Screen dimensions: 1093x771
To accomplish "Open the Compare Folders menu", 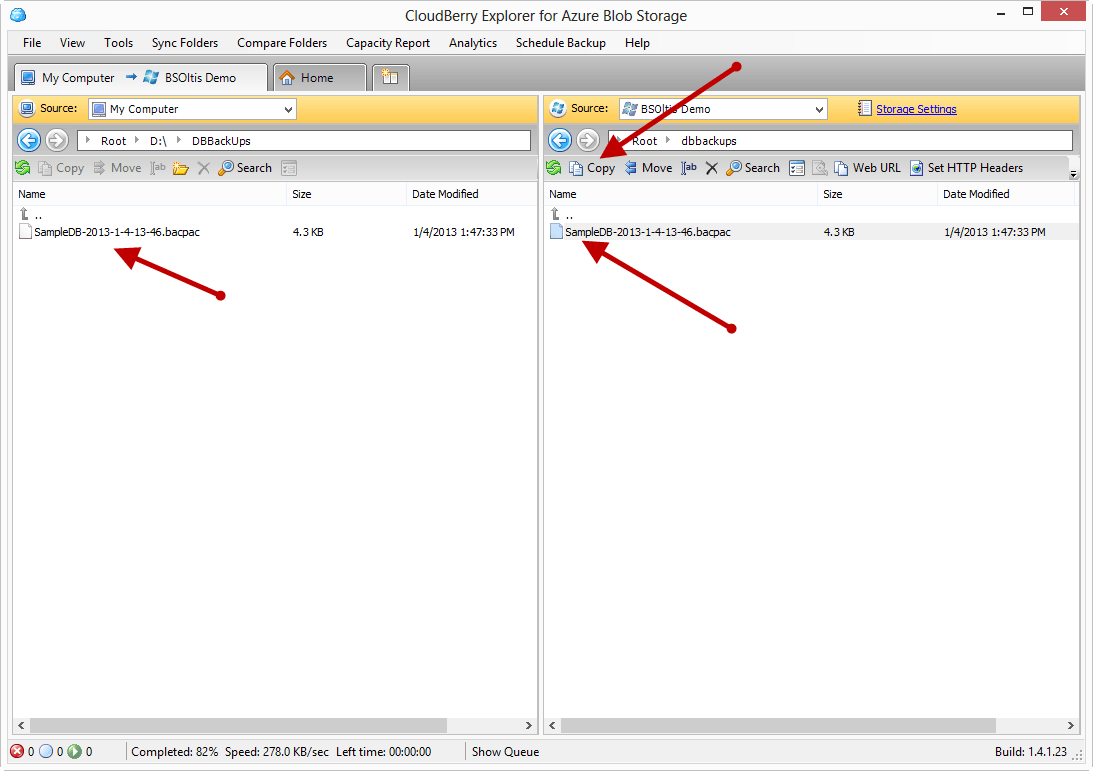I will tap(282, 43).
